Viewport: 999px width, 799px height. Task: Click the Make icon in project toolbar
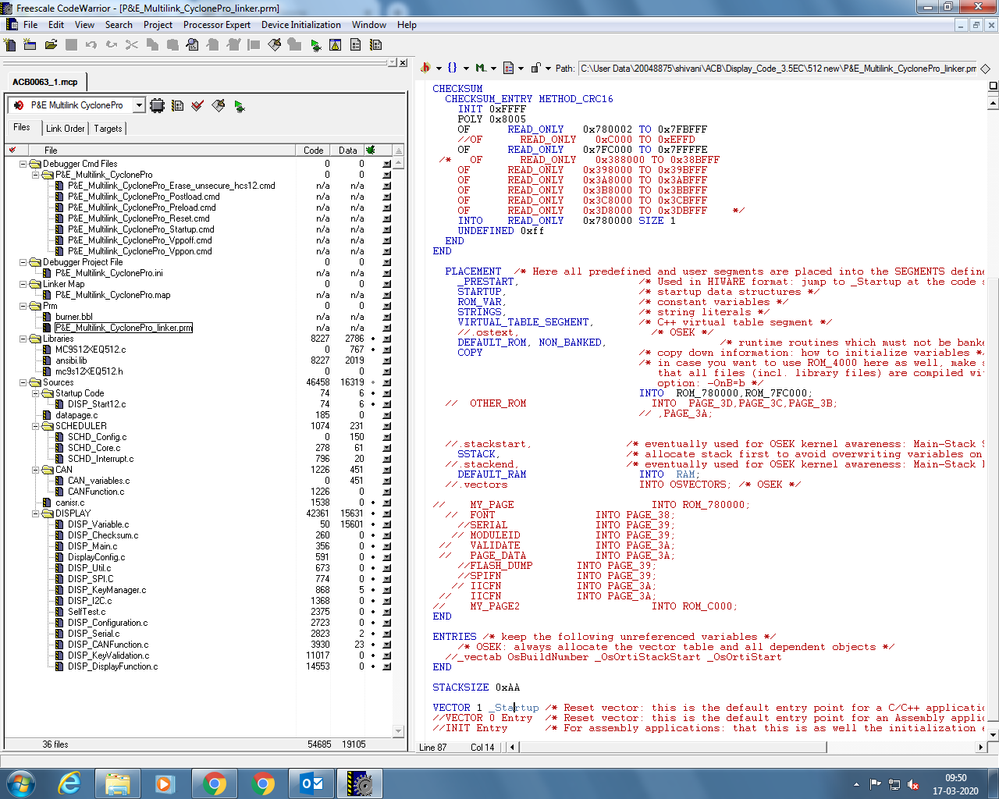pos(217,105)
